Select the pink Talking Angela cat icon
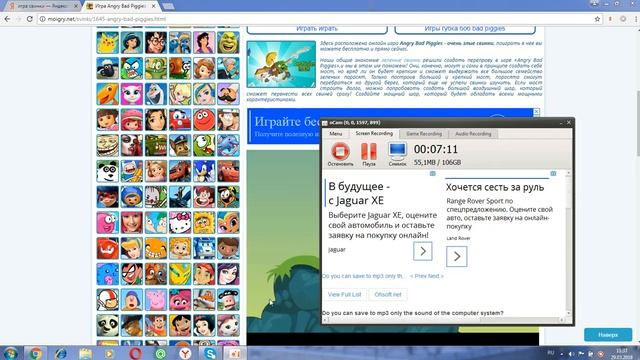This screenshot has height=360, width=640. point(132,94)
